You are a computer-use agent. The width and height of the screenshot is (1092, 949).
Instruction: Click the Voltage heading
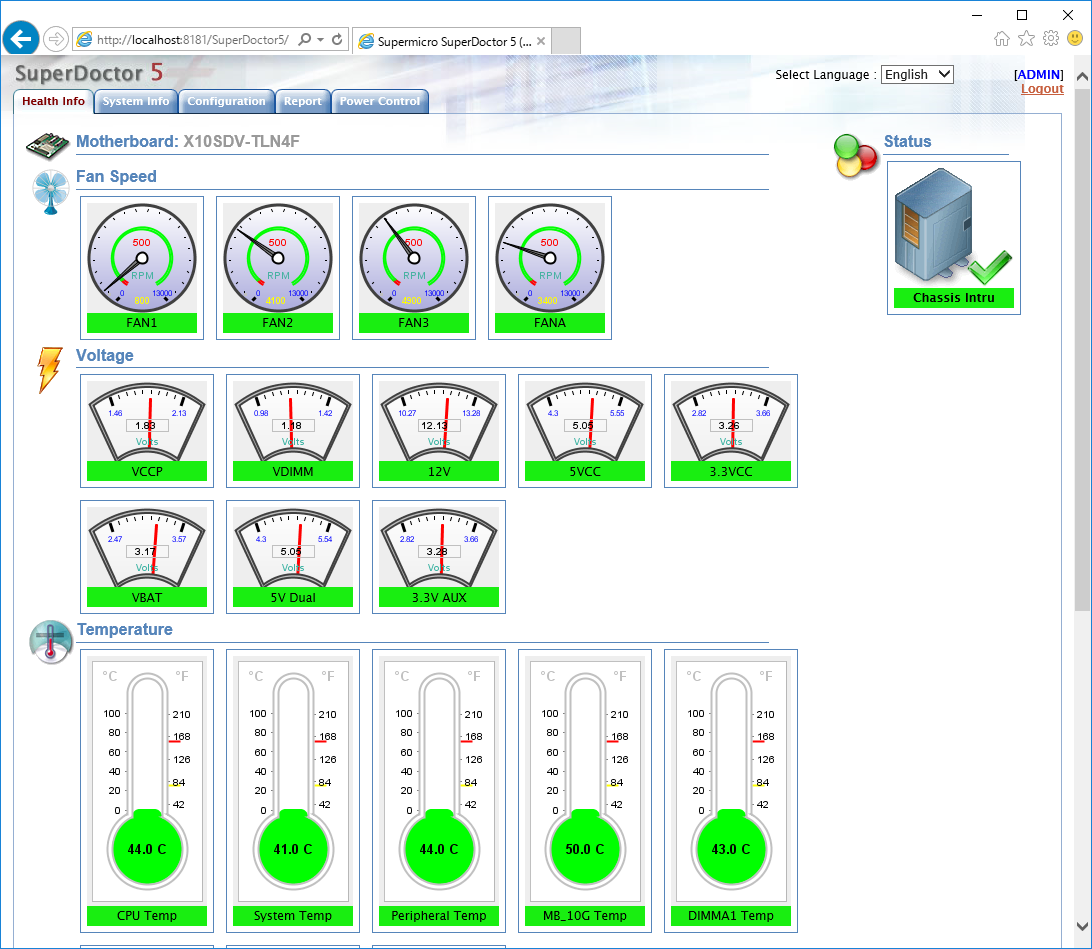pos(104,355)
